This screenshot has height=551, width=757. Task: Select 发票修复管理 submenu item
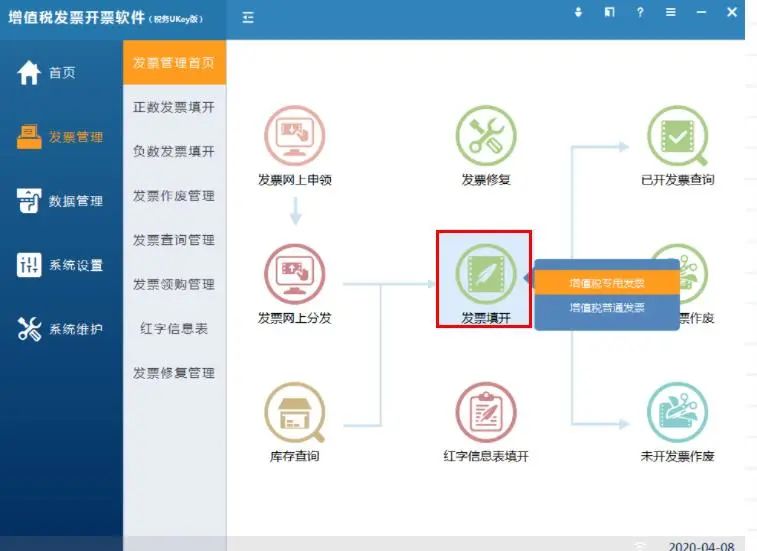point(174,373)
